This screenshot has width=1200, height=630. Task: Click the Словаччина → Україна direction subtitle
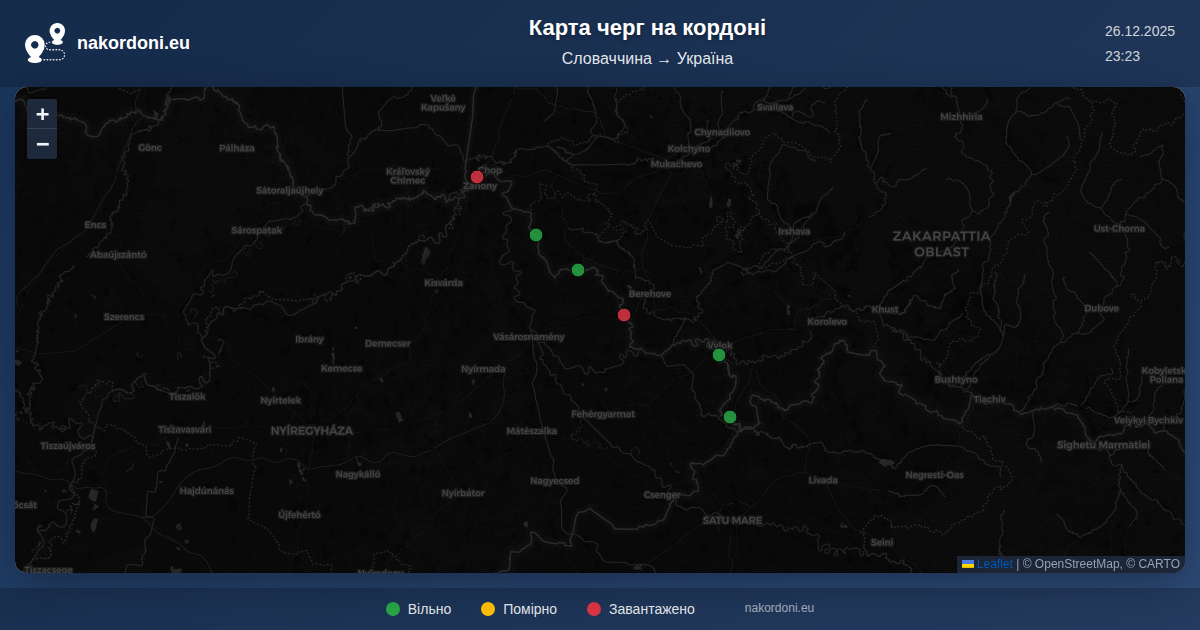click(x=647, y=59)
